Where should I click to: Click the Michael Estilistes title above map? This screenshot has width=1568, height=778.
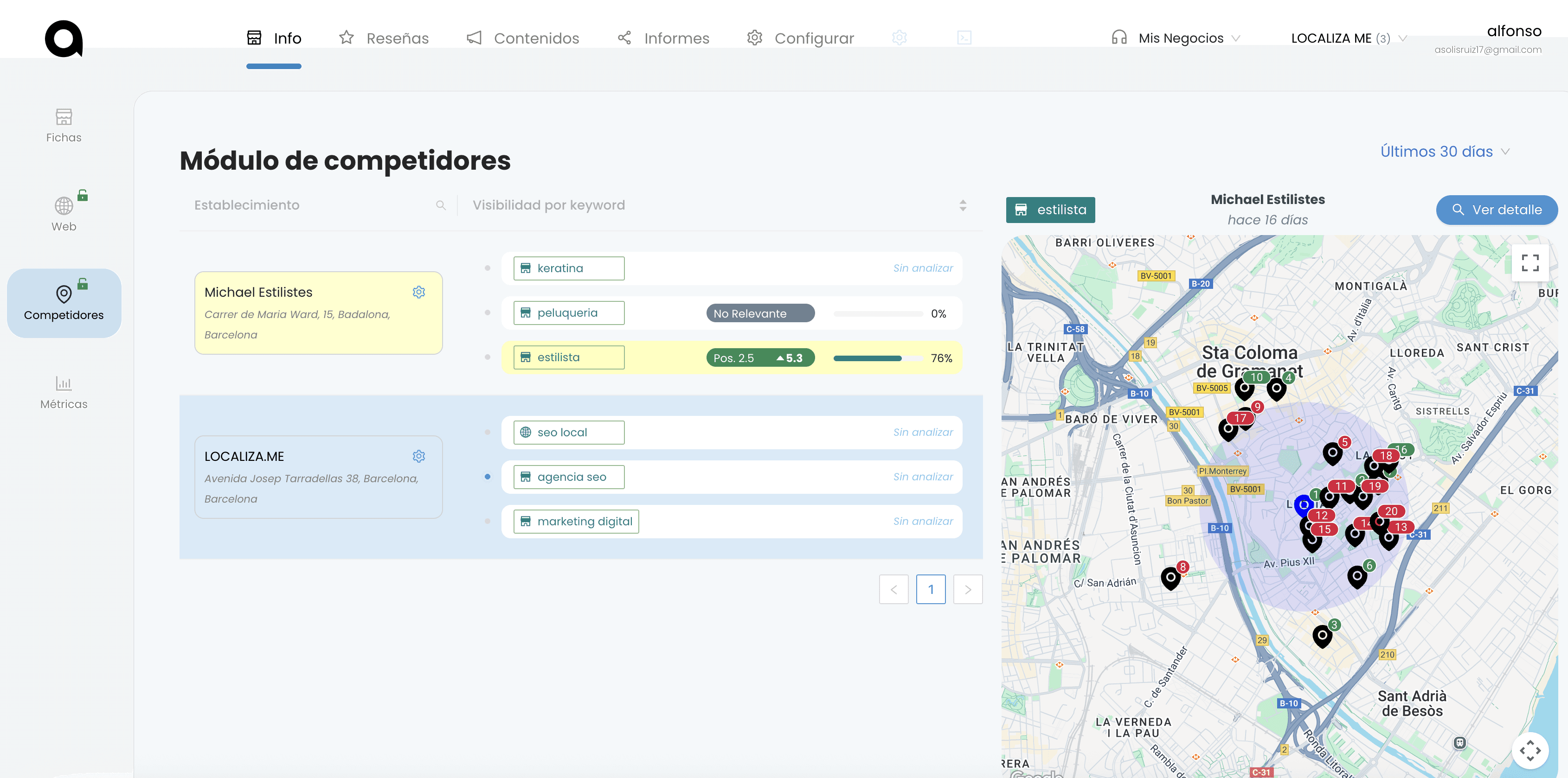coord(1268,199)
